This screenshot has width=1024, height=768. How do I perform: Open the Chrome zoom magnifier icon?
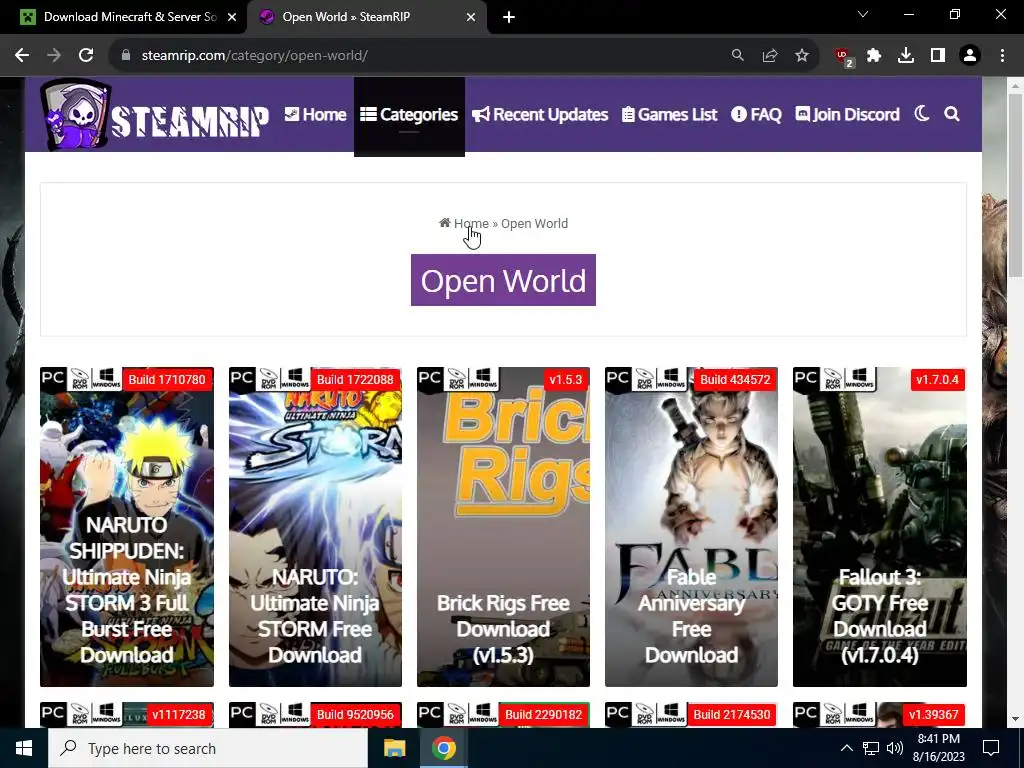coord(737,56)
